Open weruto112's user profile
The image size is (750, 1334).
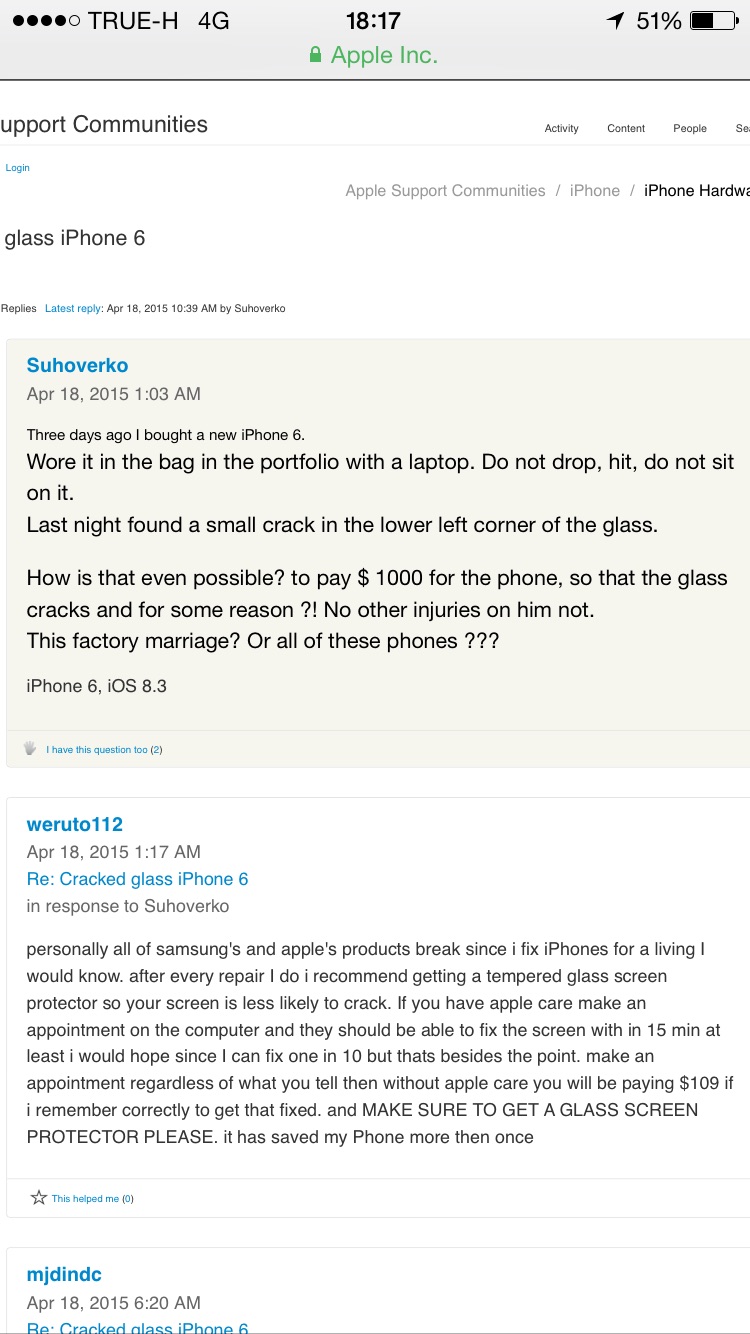pos(75,824)
